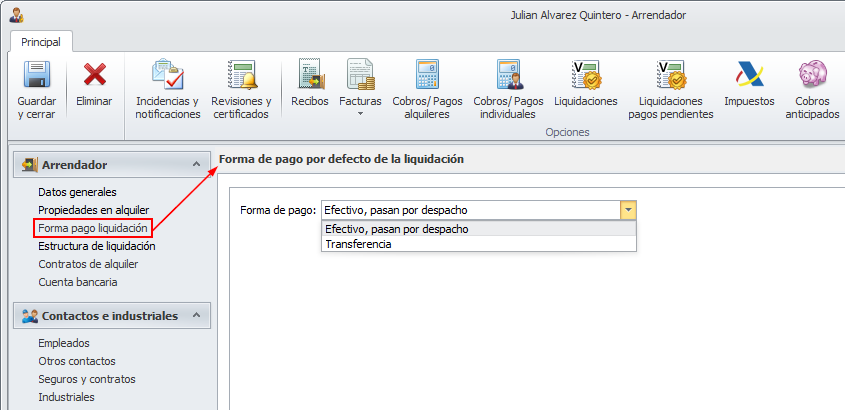Switch to the Principal tab

click(41, 41)
